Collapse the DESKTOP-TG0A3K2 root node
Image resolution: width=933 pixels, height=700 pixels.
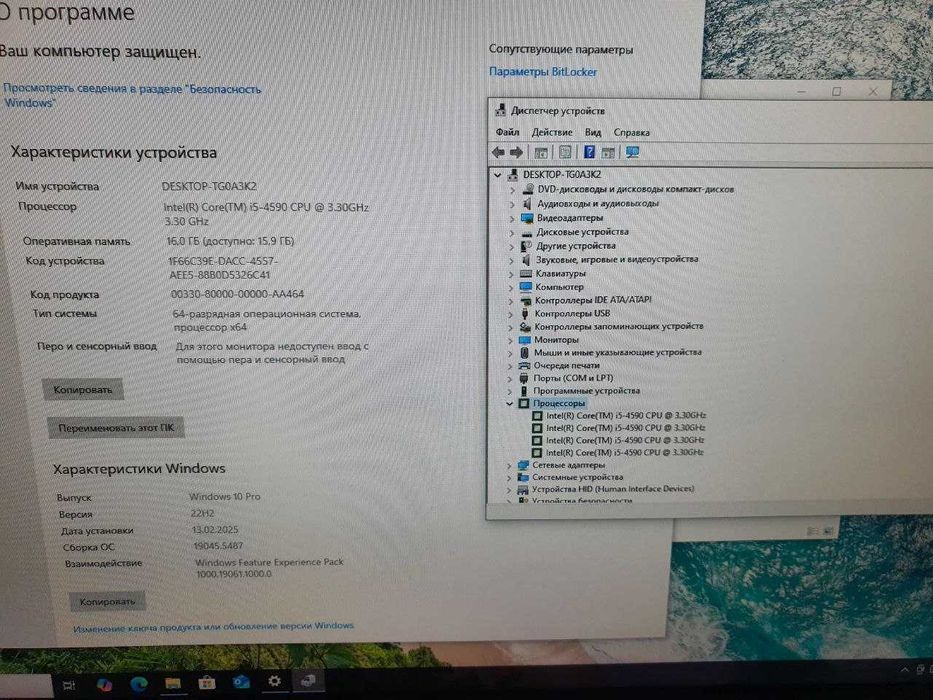(x=497, y=175)
